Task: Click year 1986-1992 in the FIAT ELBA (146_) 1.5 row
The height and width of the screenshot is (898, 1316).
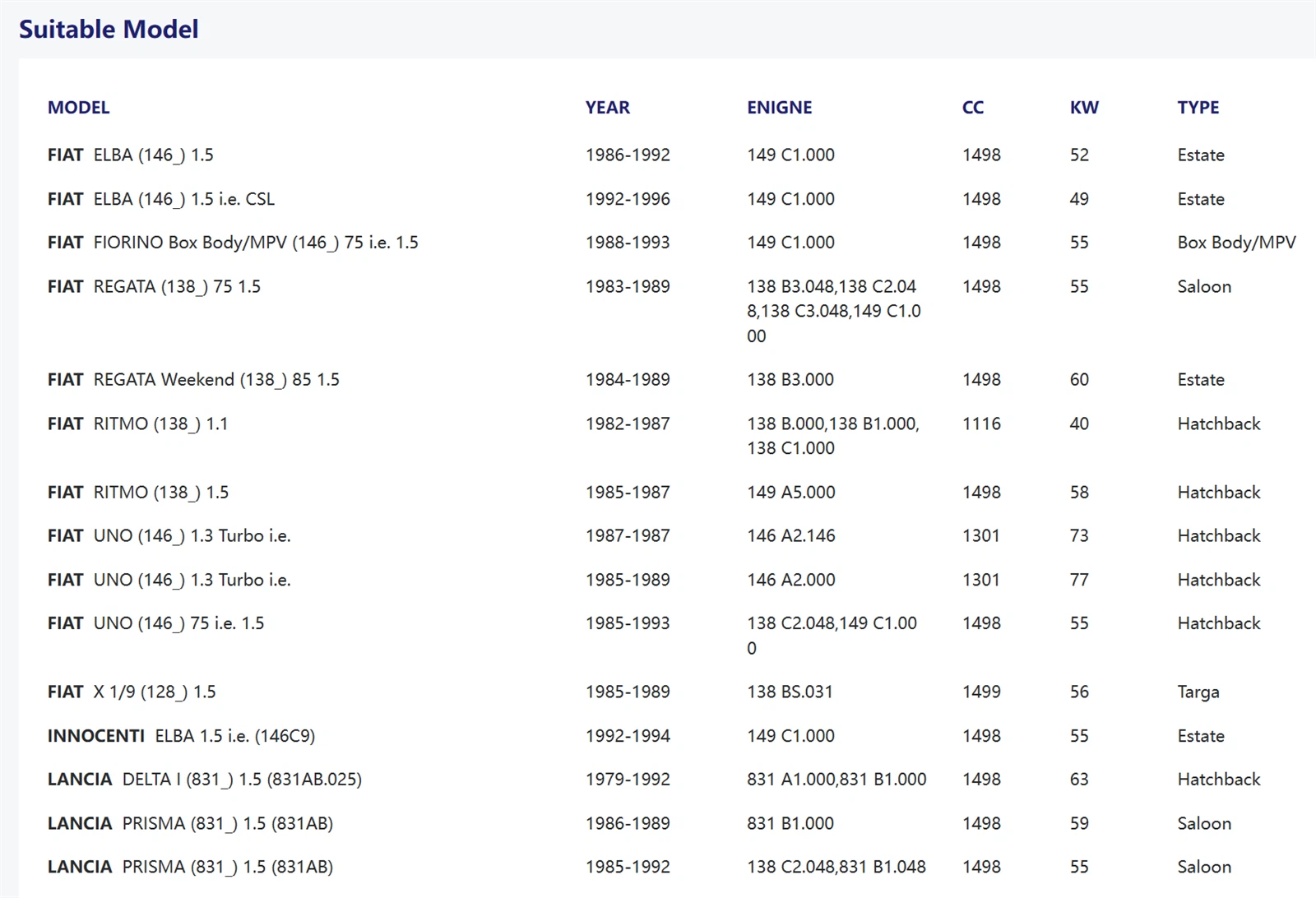Action: coord(628,155)
